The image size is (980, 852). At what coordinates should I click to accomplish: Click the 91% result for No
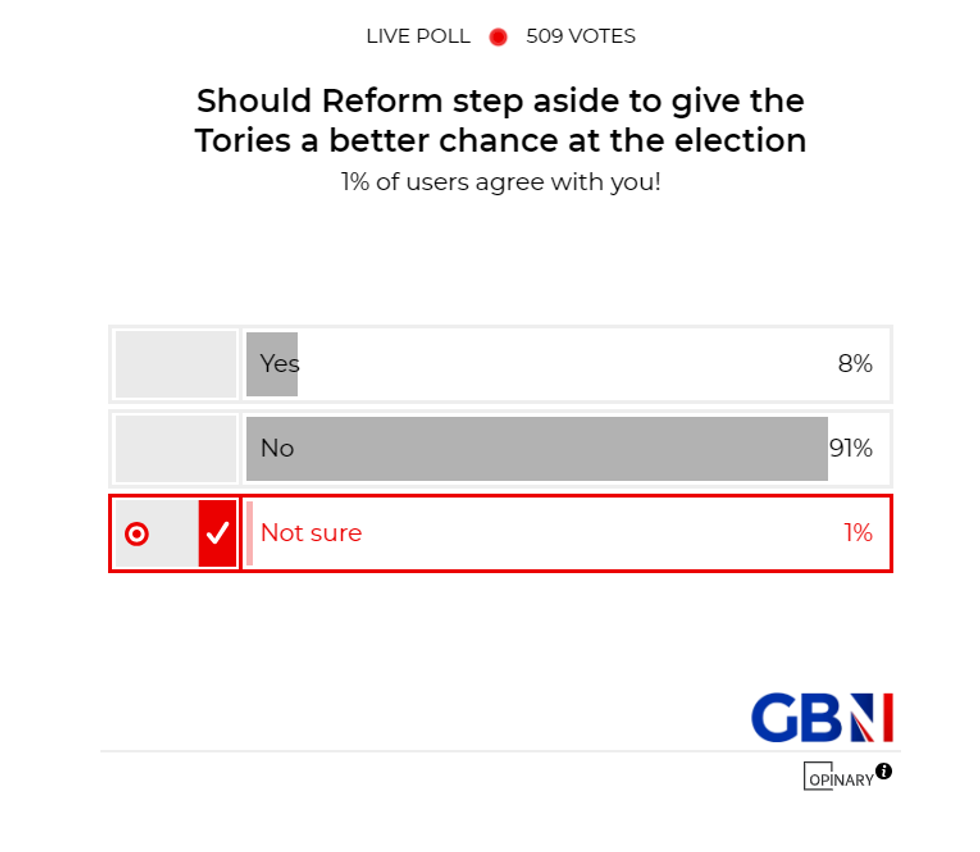click(851, 449)
